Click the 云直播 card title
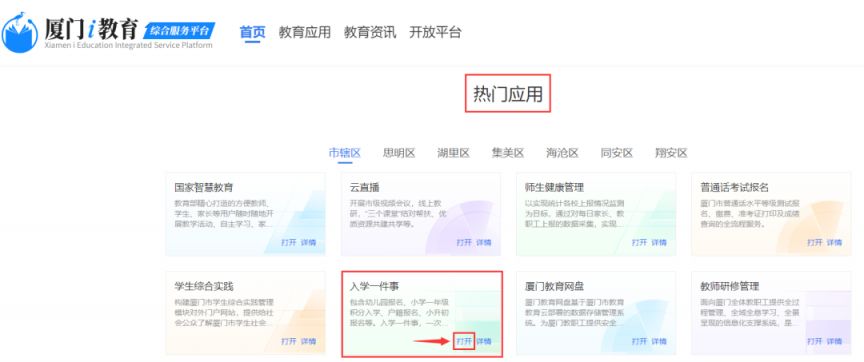Image resolution: width=864 pixels, height=362 pixels. click(x=365, y=187)
